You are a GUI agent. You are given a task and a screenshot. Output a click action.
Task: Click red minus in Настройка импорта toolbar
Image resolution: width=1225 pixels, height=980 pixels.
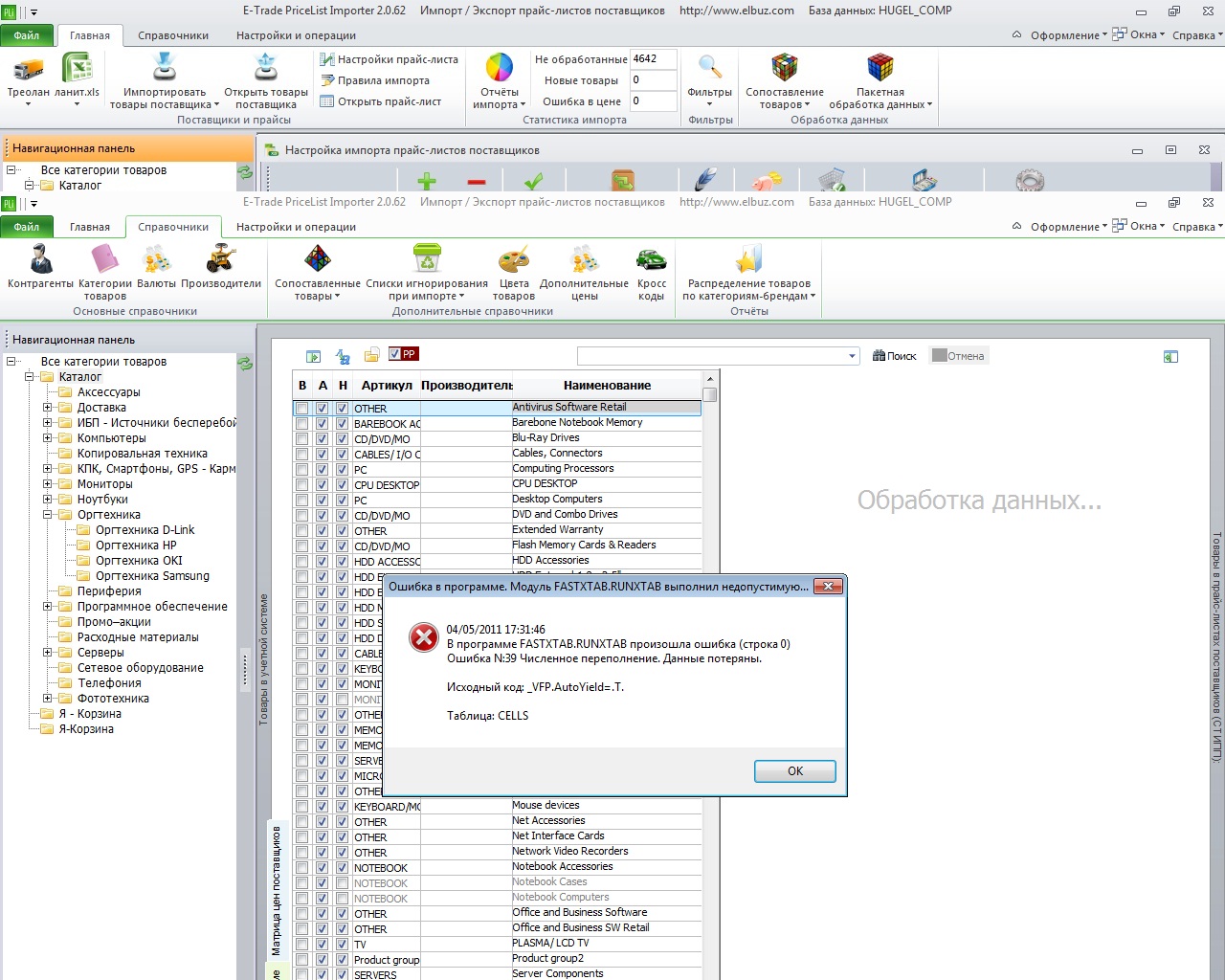coord(477,181)
